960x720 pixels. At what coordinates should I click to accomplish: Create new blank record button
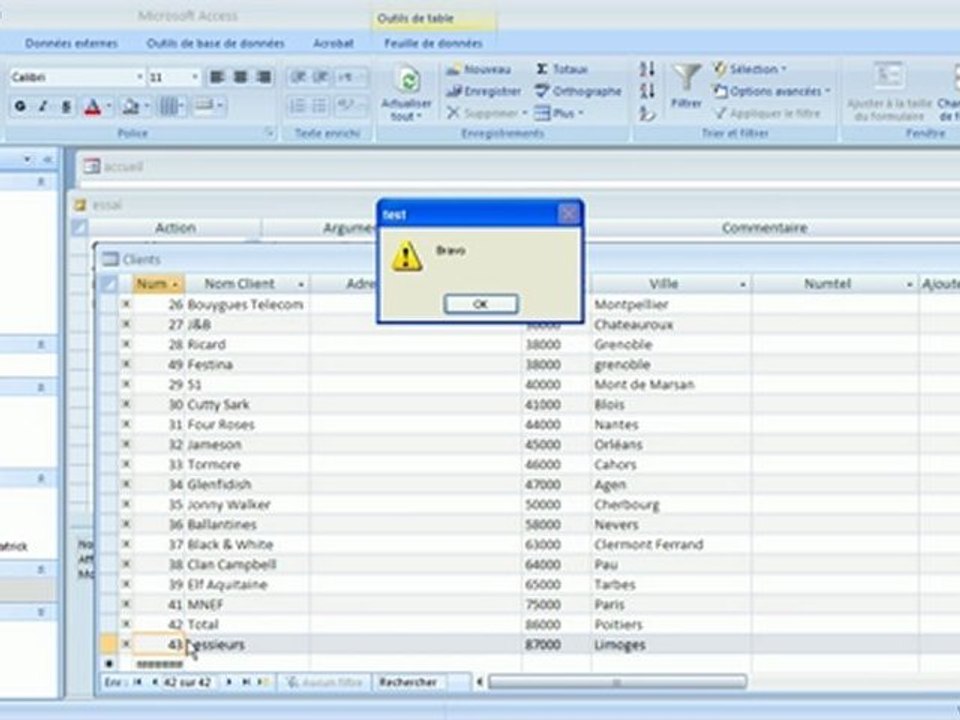(262, 681)
